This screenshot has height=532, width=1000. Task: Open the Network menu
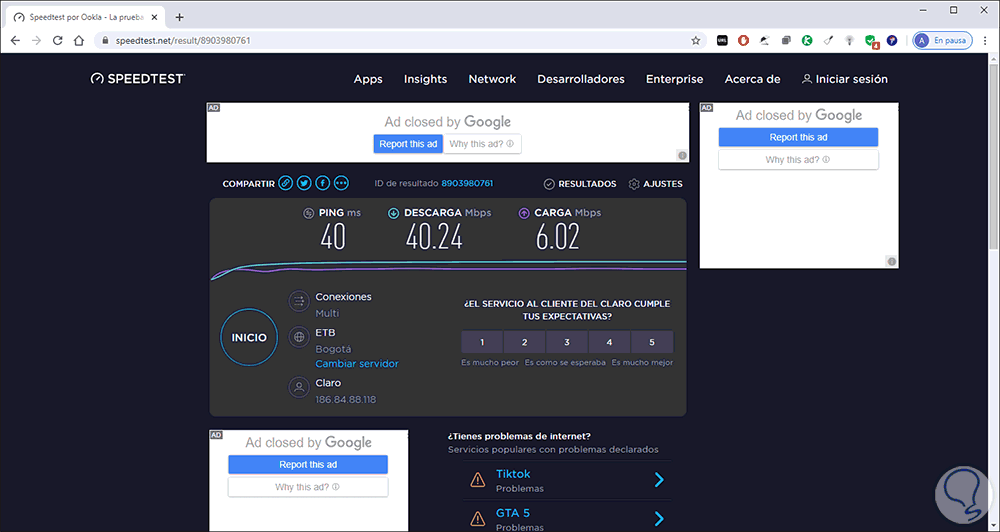pos(492,79)
